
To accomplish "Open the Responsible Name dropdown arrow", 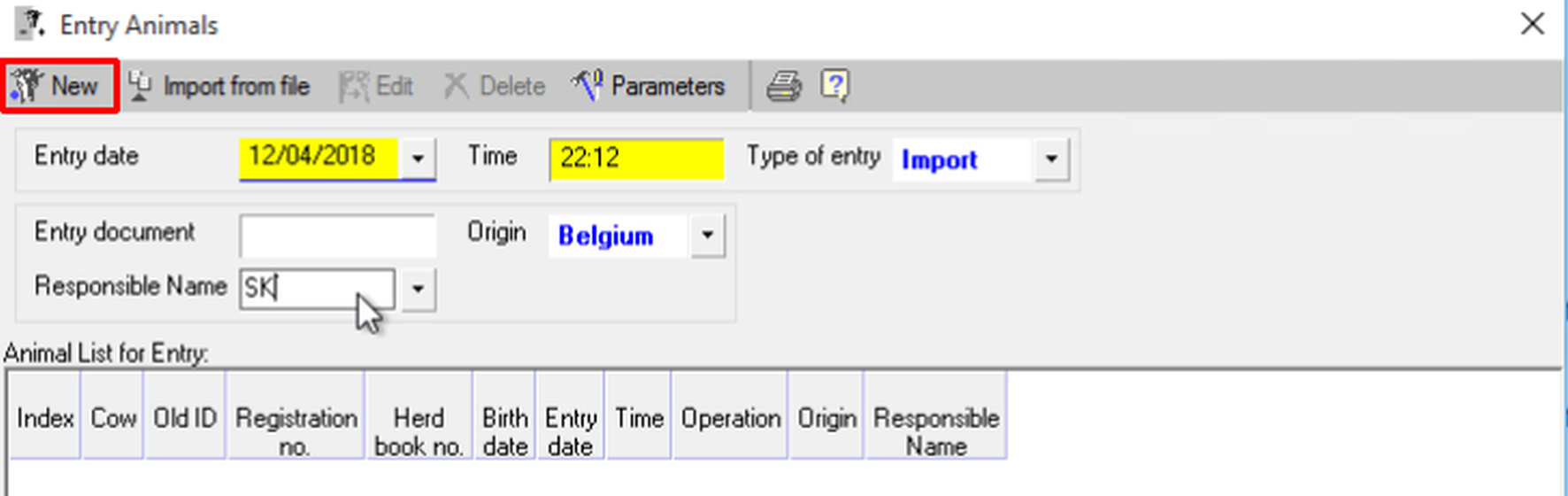I will coord(418,289).
